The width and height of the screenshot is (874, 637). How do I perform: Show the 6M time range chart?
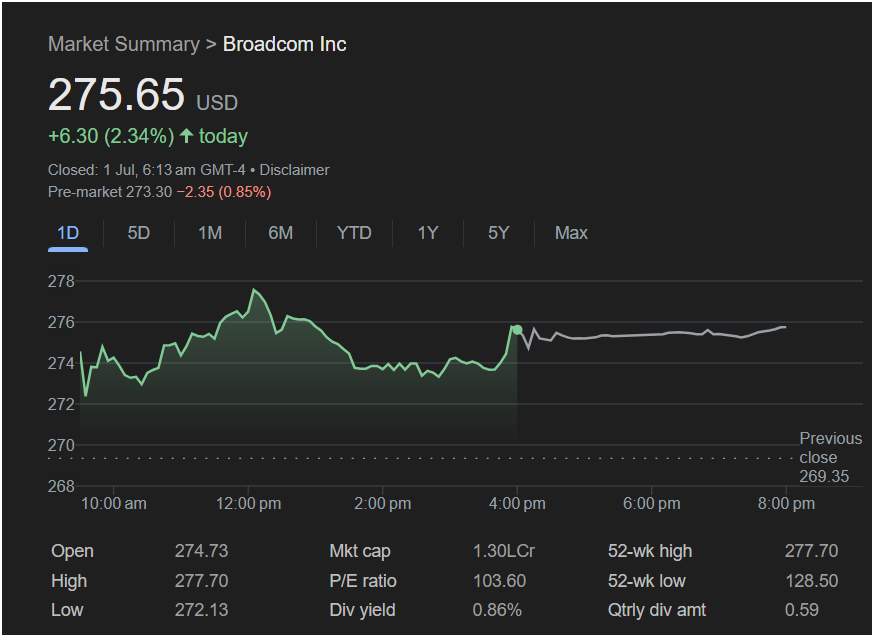click(x=280, y=233)
